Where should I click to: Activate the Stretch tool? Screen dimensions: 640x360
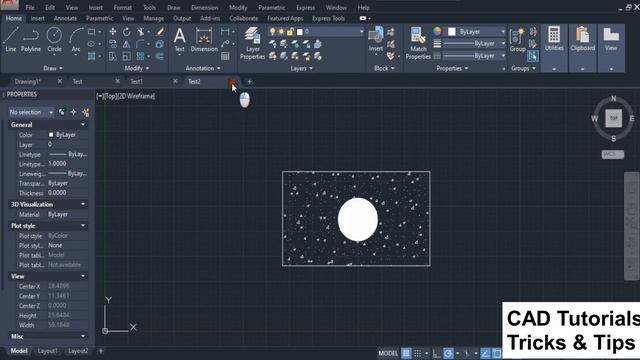(113, 56)
